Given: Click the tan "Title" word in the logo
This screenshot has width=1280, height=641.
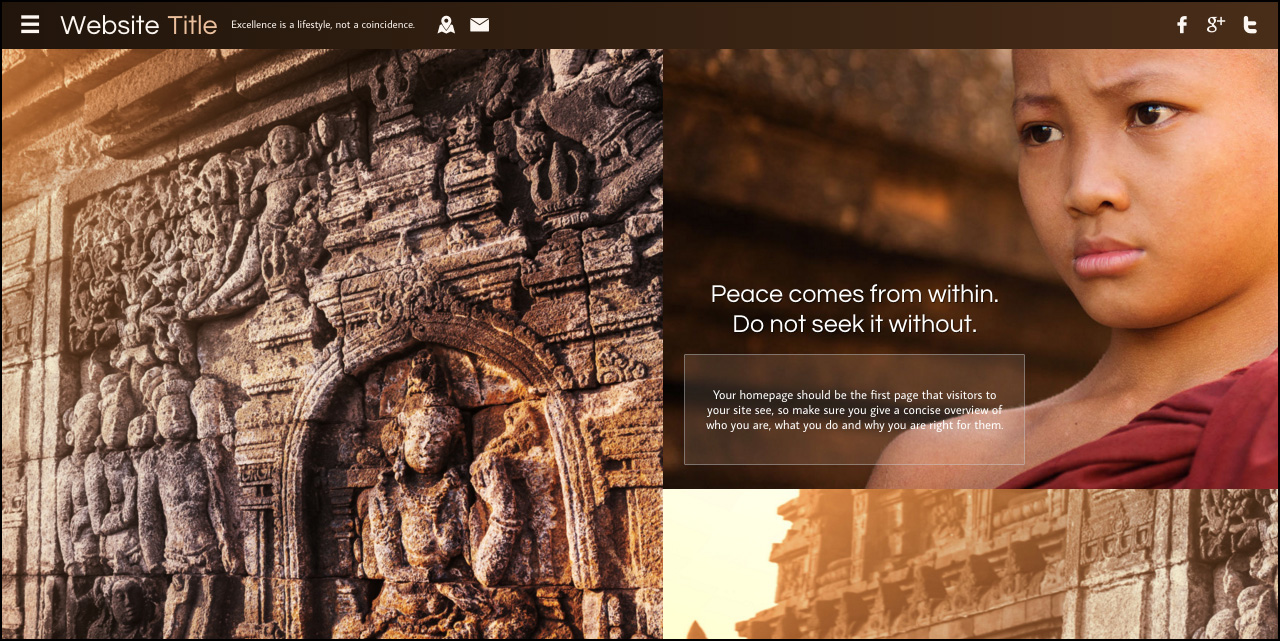Looking at the screenshot, I should click(192, 25).
